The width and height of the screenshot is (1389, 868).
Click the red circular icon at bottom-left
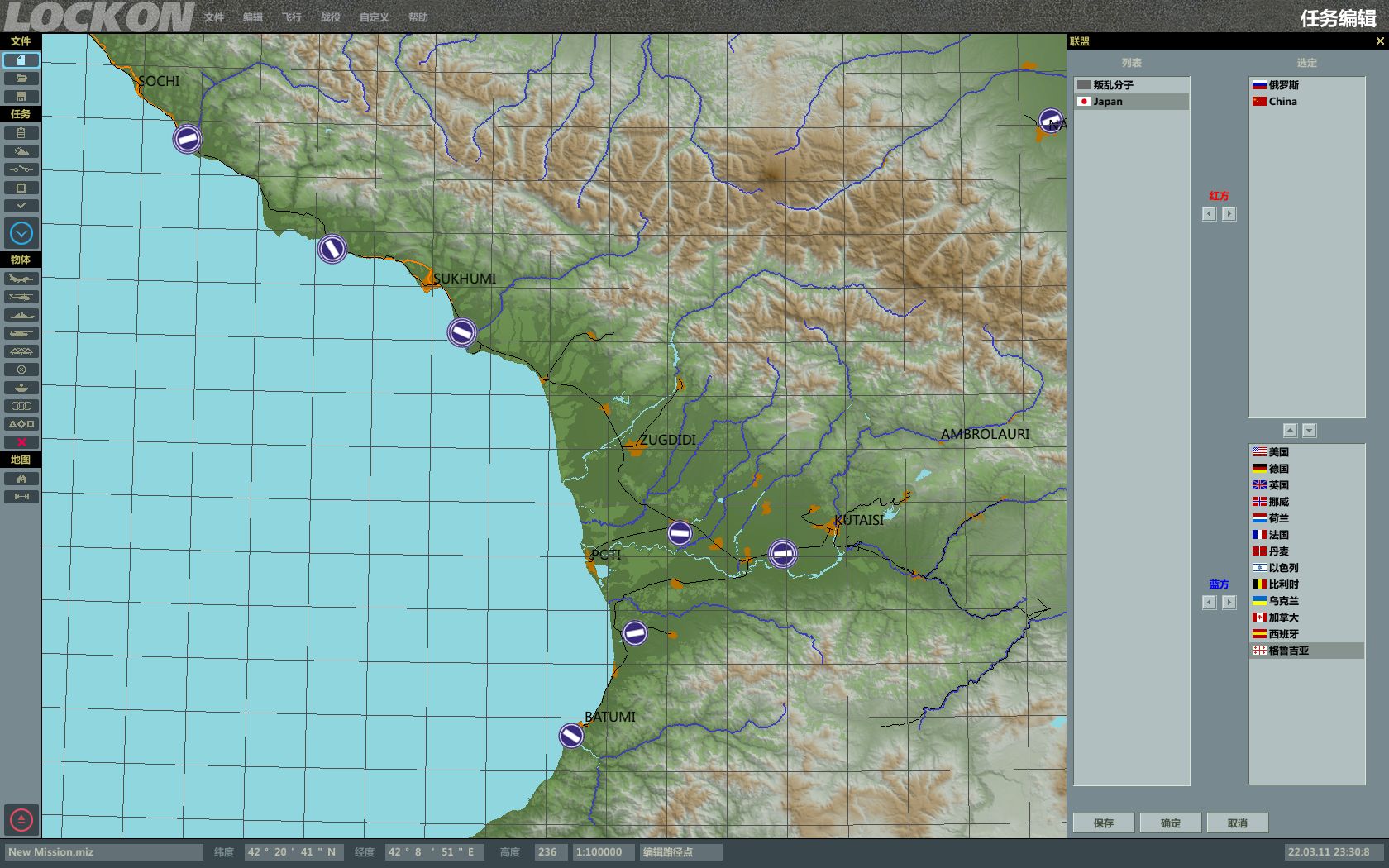[x=21, y=820]
